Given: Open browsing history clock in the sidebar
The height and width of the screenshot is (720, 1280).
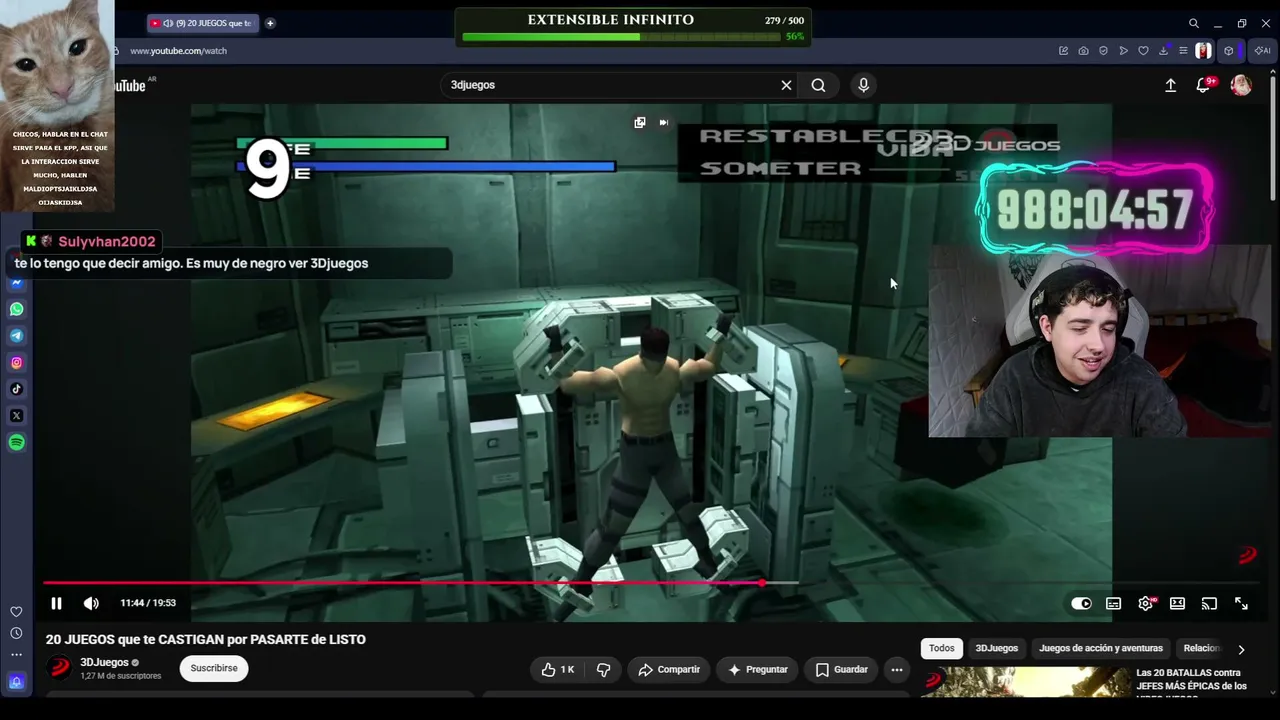Looking at the screenshot, I should coord(16,633).
